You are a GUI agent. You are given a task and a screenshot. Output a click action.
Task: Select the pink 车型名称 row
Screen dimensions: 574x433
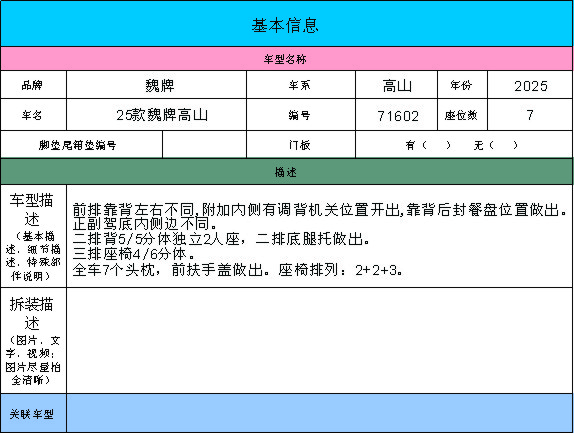point(287,59)
